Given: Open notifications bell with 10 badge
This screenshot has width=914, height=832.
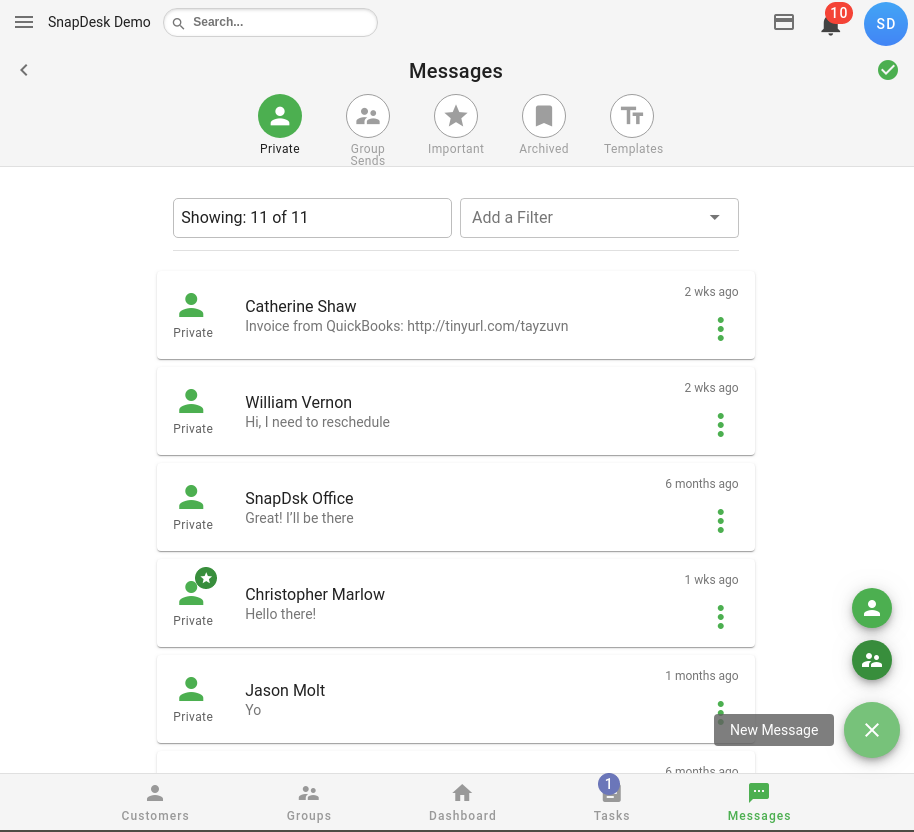Looking at the screenshot, I should tap(831, 24).
